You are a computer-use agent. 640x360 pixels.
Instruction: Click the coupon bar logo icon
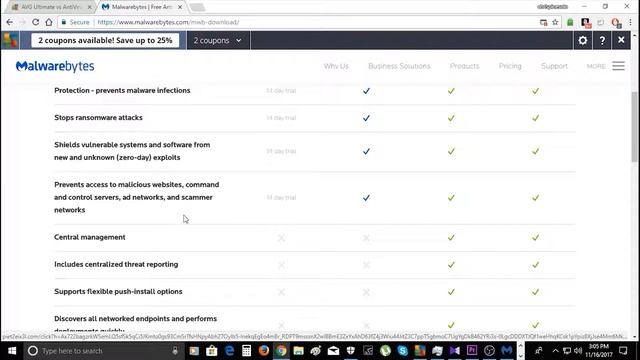(10, 40)
